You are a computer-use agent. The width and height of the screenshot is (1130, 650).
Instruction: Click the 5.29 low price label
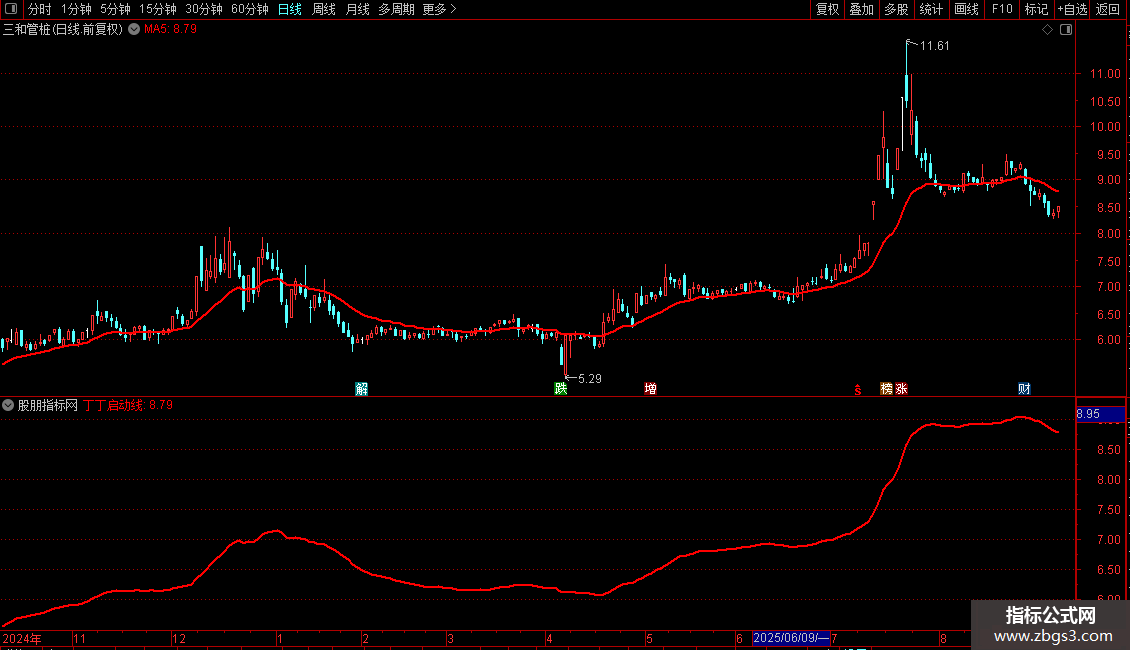(x=590, y=379)
